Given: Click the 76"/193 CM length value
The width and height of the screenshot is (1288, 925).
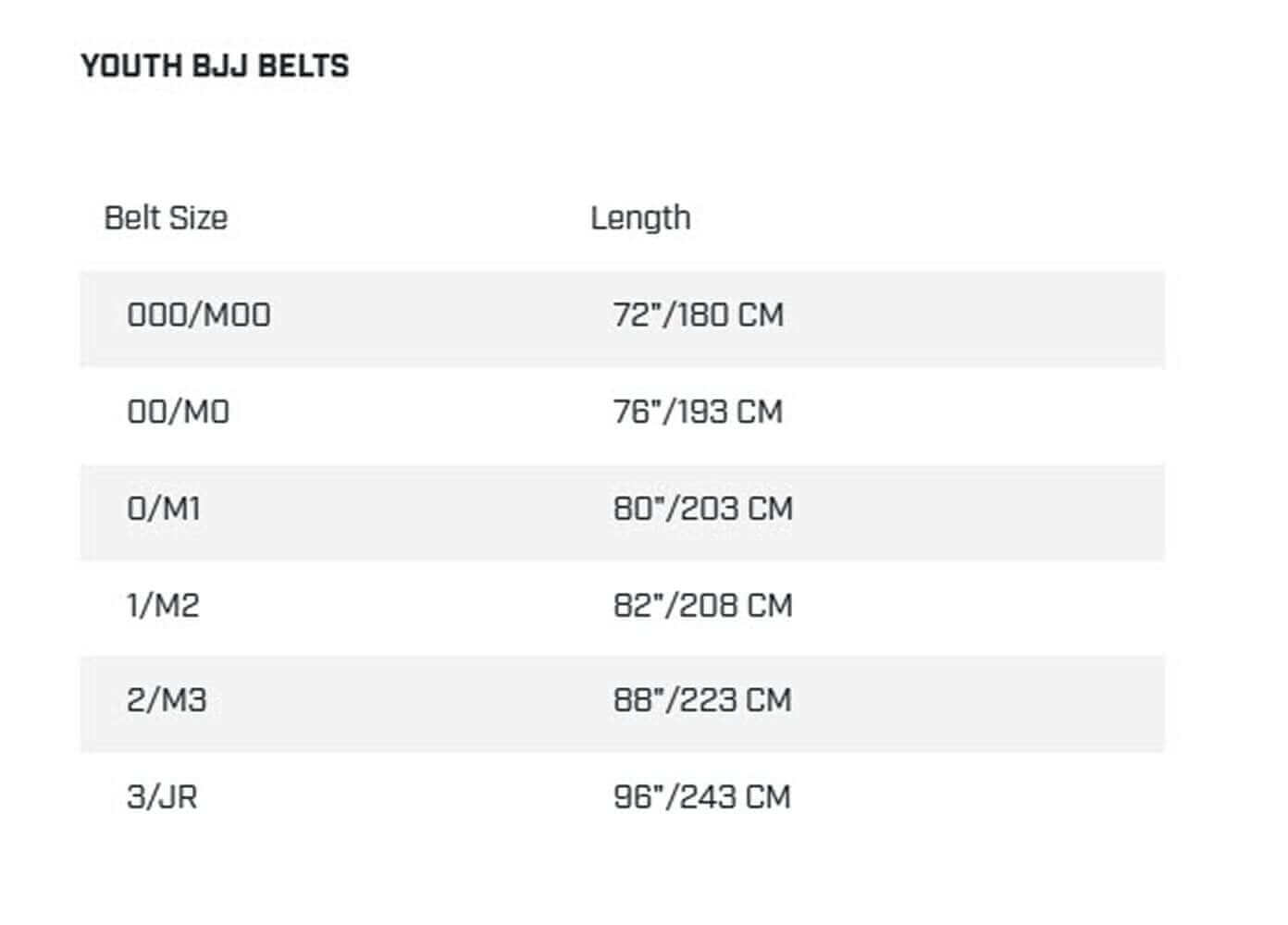Looking at the screenshot, I should [x=698, y=412].
